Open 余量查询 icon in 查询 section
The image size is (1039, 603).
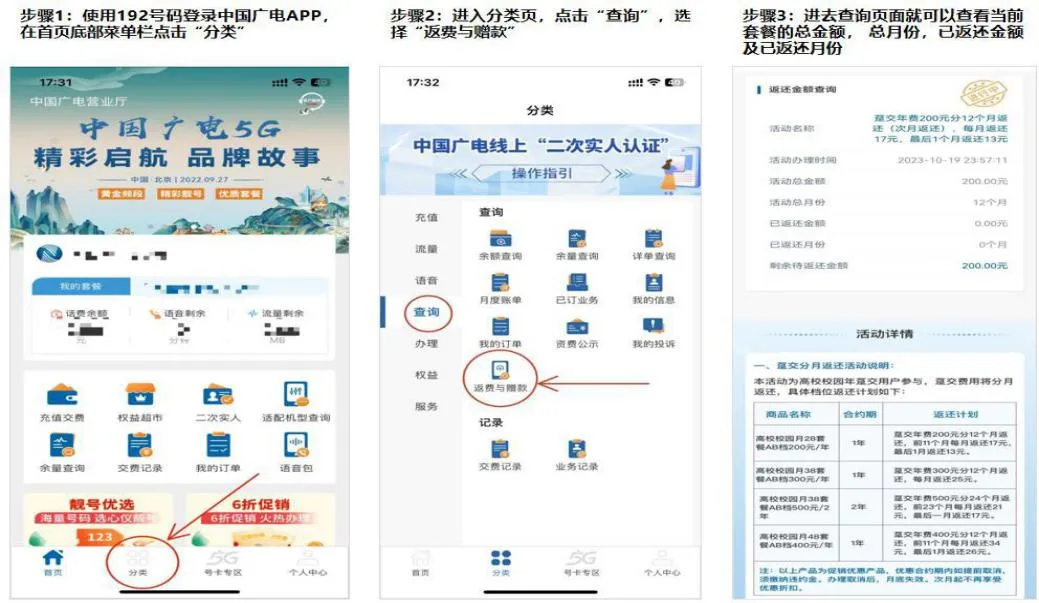click(x=577, y=239)
